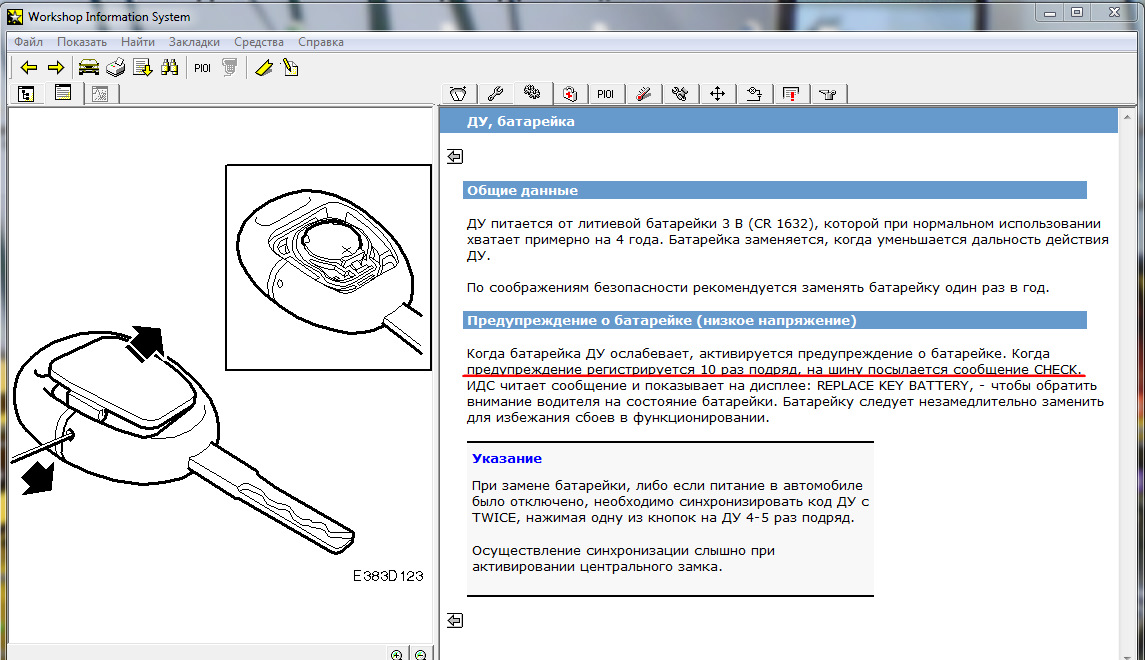
Task: Open search with the binoculars icon
Action: (169, 68)
